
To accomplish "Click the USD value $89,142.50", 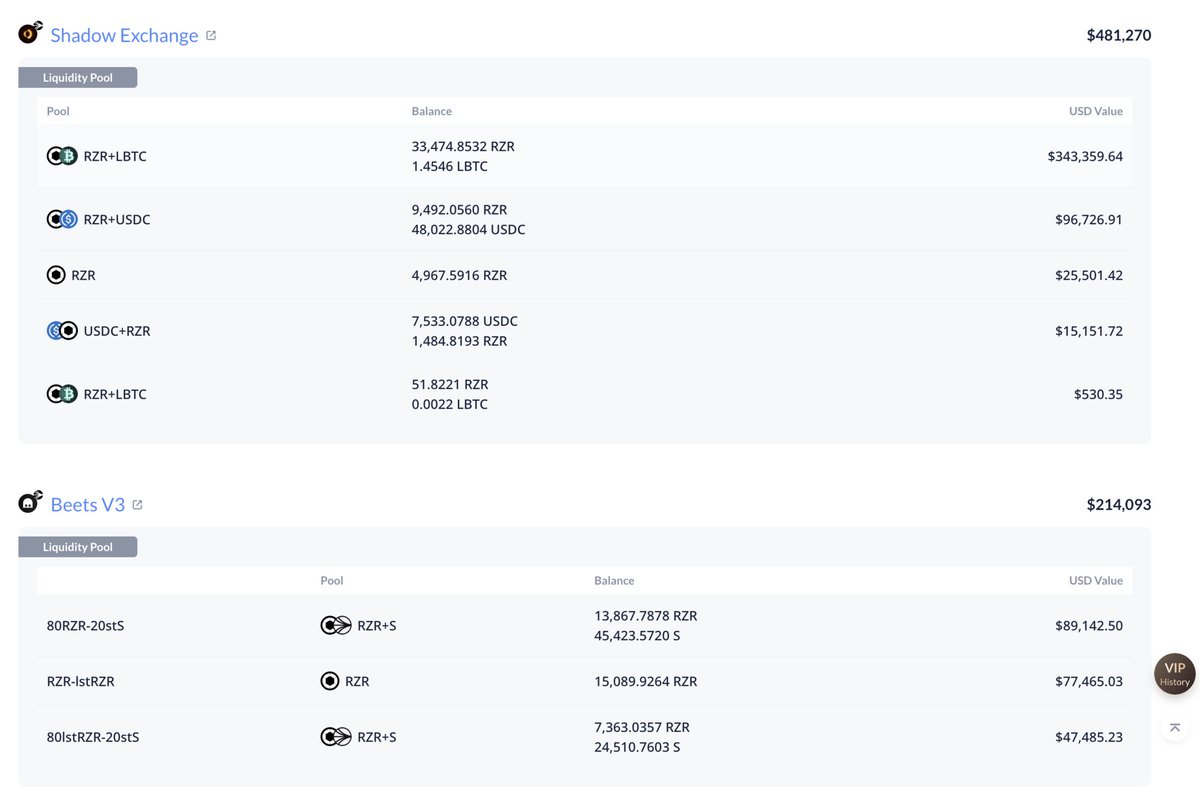I will (x=1089, y=625).
